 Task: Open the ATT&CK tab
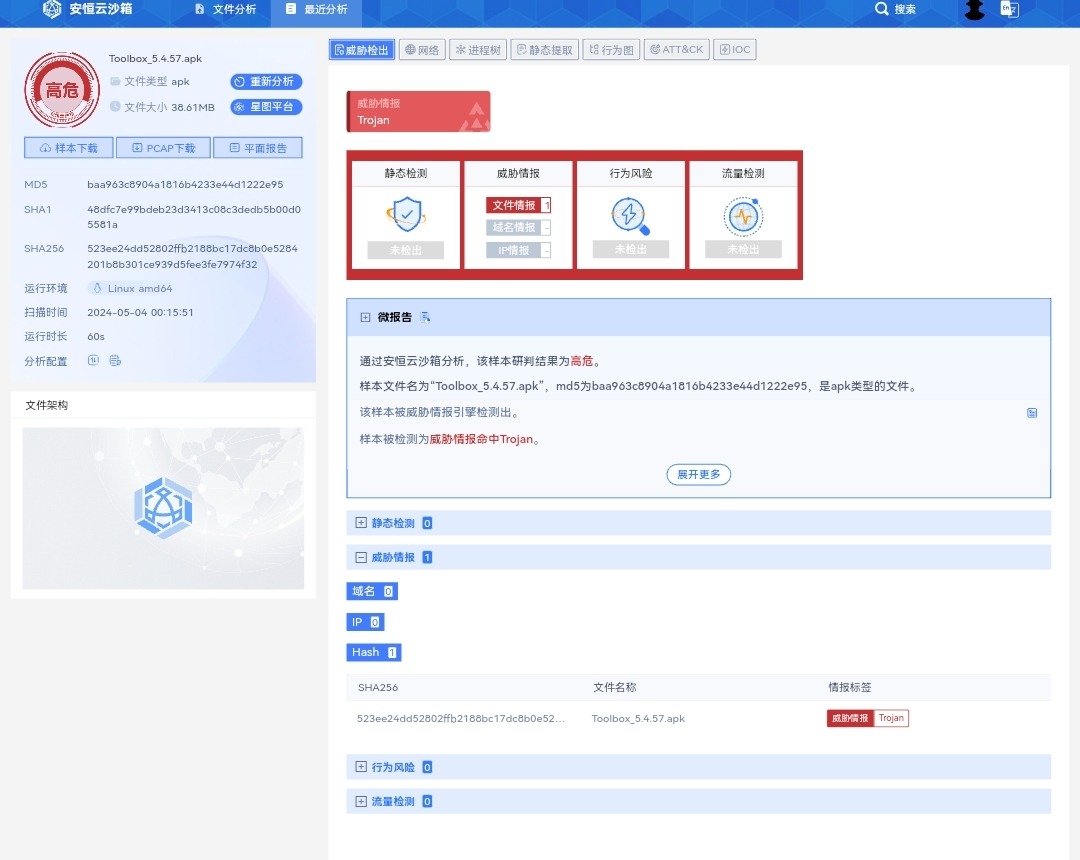point(676,50)
